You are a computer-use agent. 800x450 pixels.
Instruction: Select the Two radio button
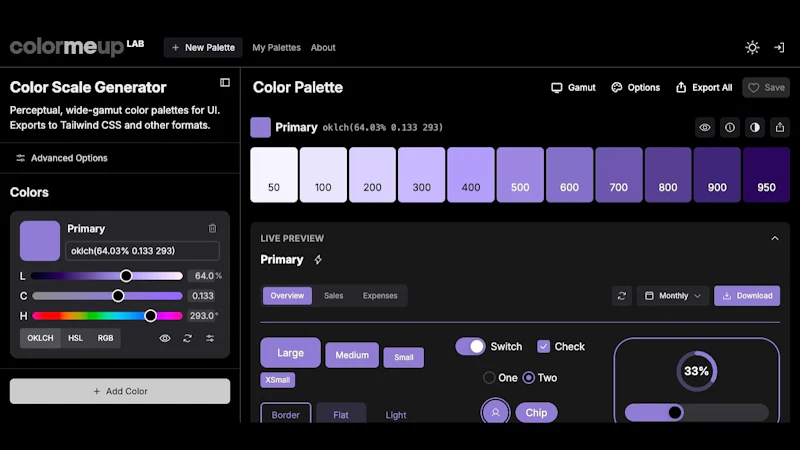[x=529, y=378]
